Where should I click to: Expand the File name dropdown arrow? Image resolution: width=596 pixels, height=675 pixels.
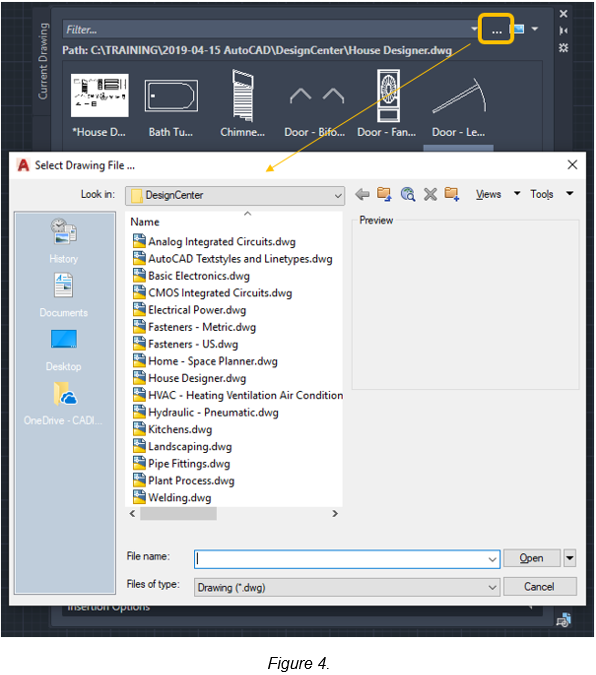pos(493,559)
